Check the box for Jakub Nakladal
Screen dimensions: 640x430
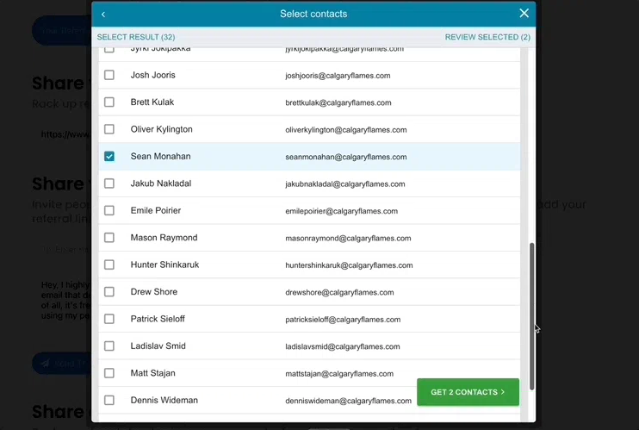click(x=109, y=184)
